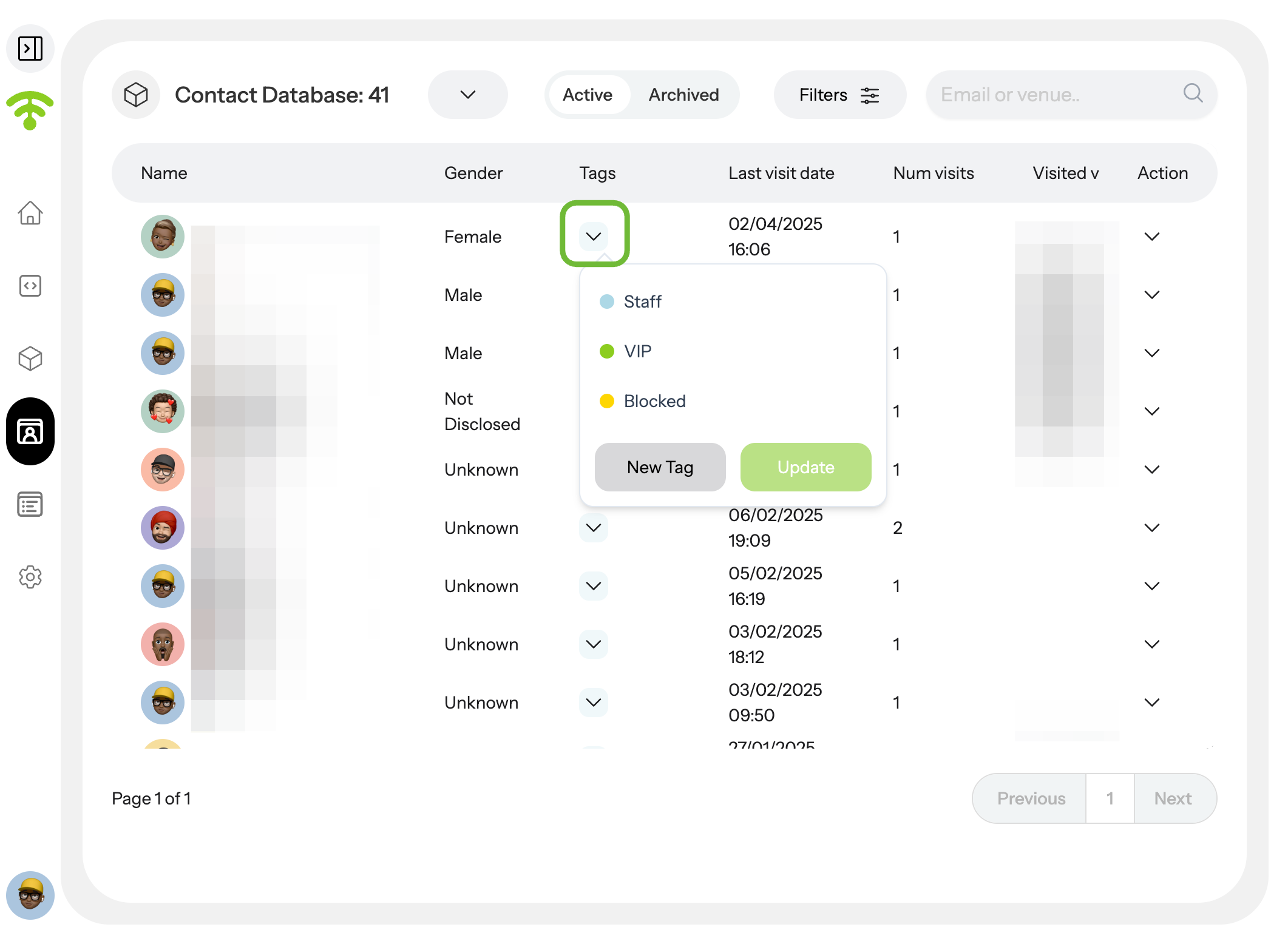This screenshot has height=944, width=1288.
Task: Click the Name column header
Action: 164,173
